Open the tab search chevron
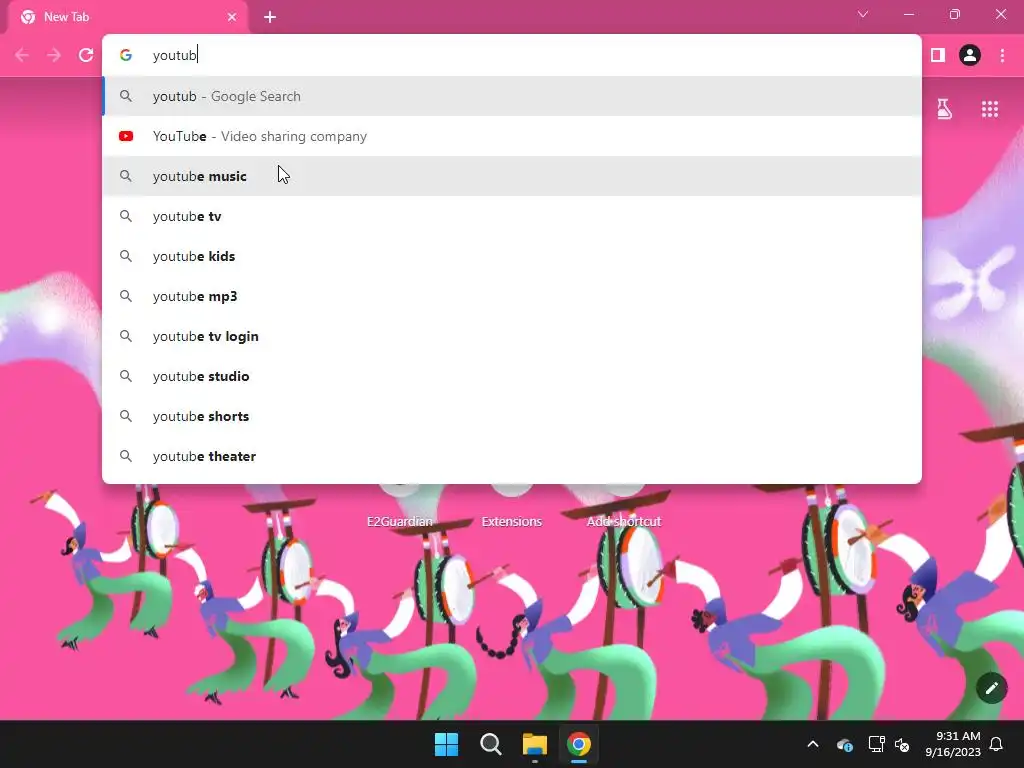Image resolution: width=1024 pixels, height=768 pixels. tap(863, 14)
